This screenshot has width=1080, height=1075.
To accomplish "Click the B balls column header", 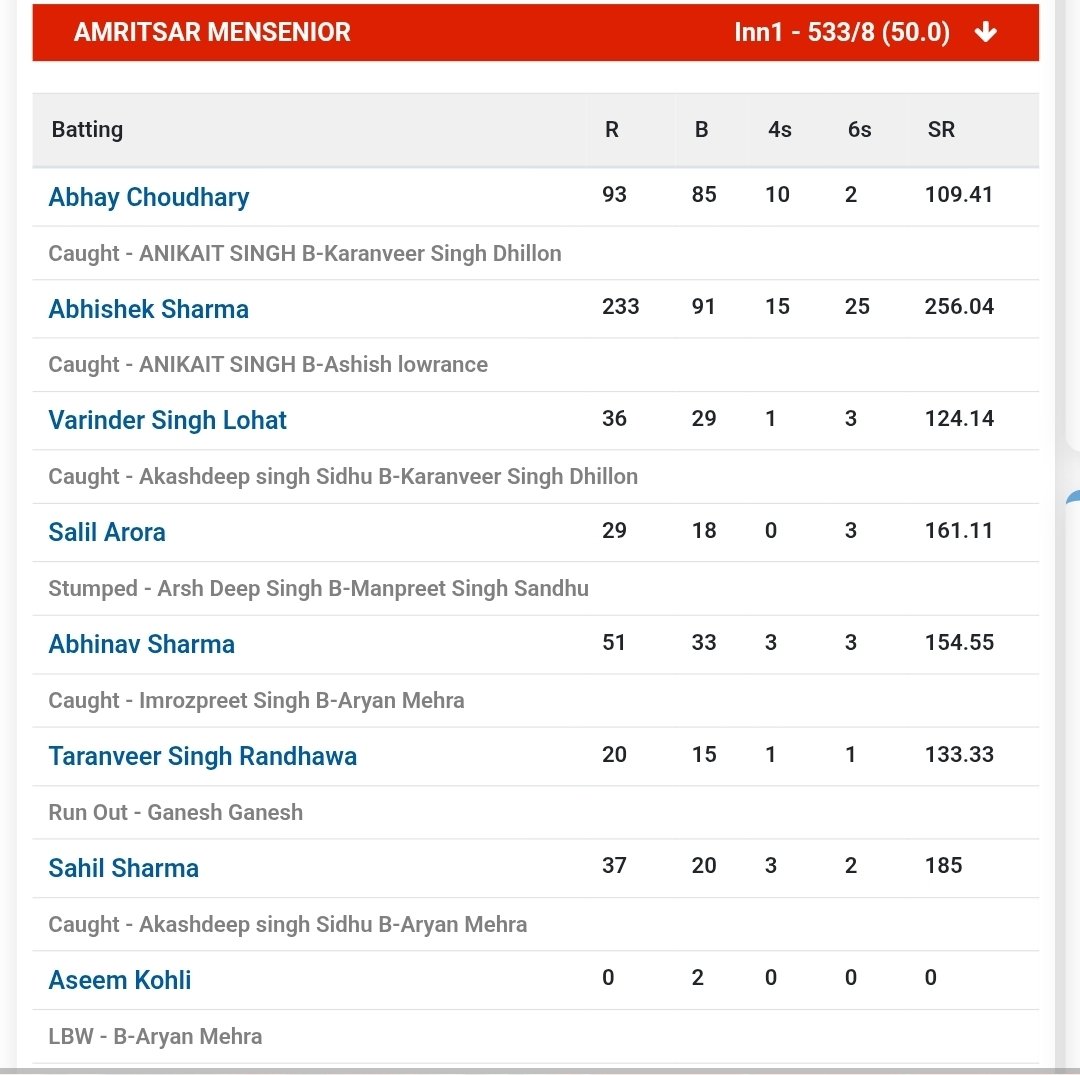I will pyautogui.click(x=701, y=129).
